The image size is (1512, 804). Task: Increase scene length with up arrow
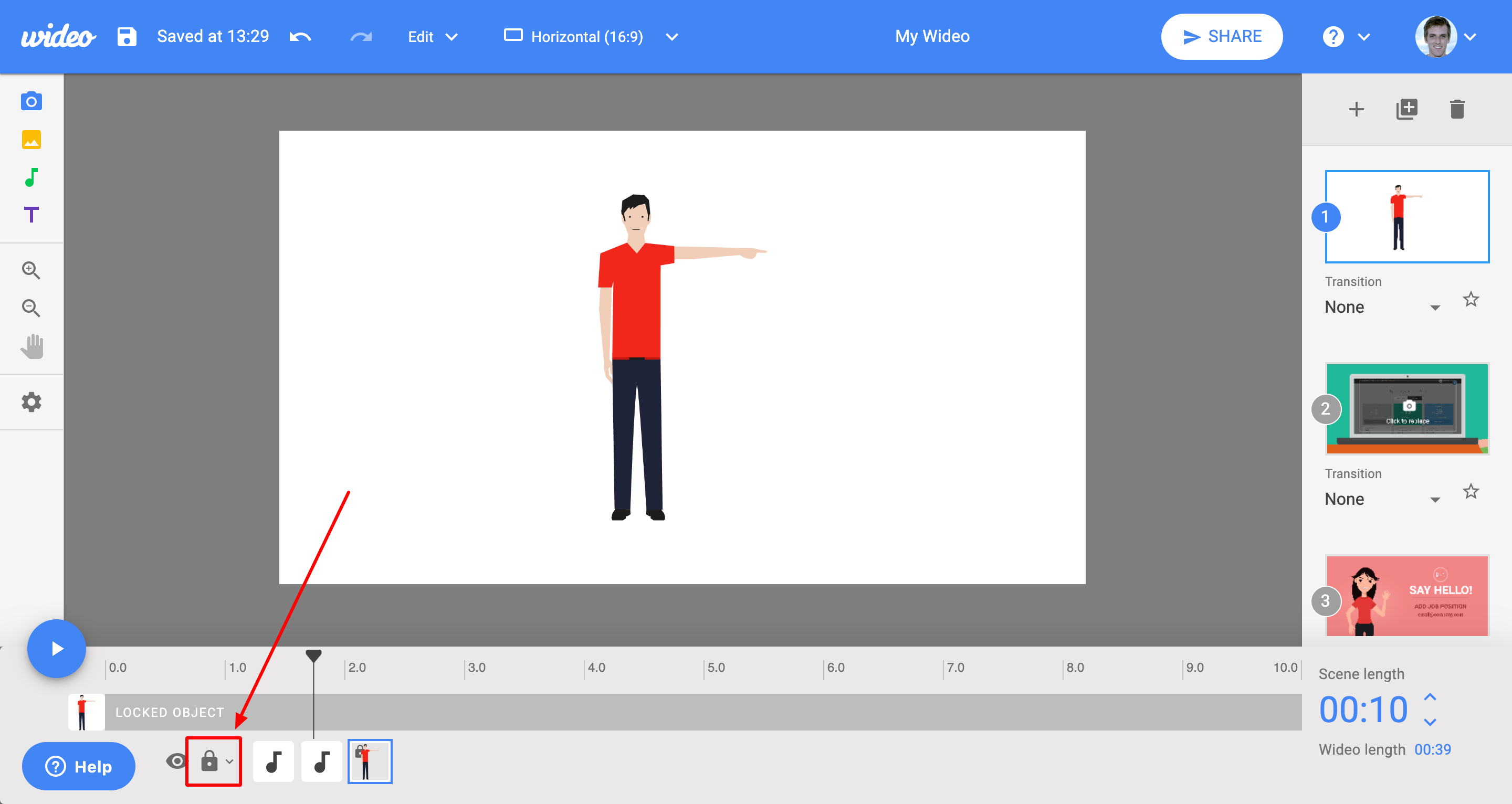click(x=1430, y=696)
